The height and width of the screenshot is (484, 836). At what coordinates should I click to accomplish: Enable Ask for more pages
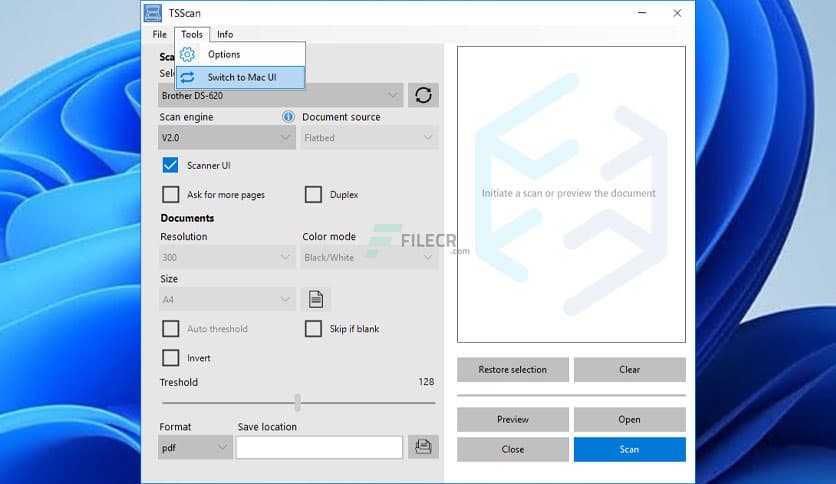[170, 195]
